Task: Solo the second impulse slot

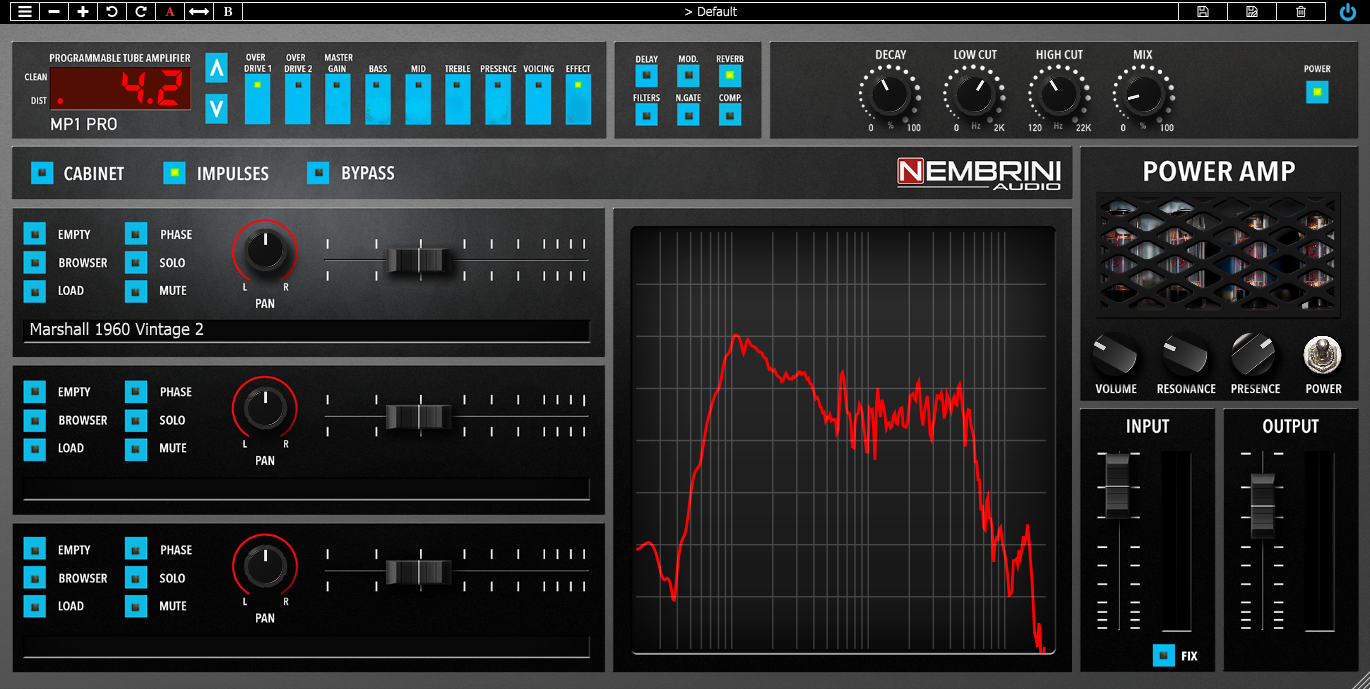Action: [135, 420]
